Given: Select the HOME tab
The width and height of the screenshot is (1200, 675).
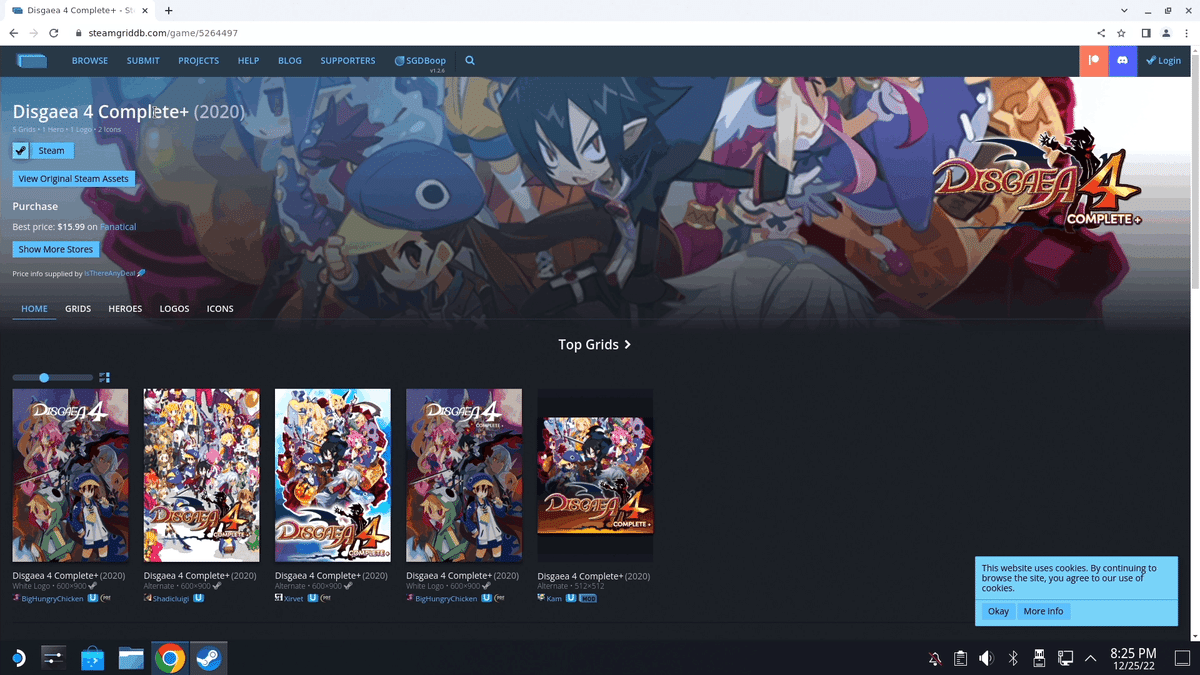Looking at the screenshot, I should coord(34,309).
